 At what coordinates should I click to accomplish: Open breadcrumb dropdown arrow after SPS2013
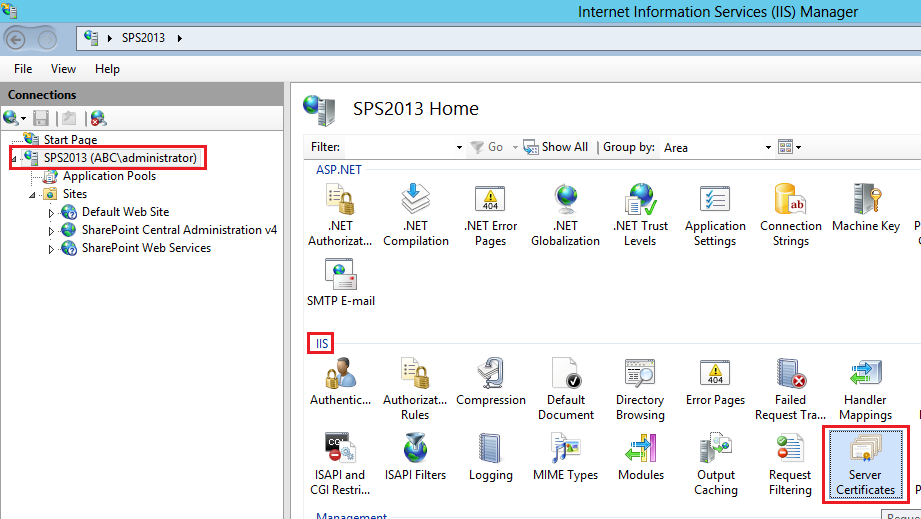pos(180,38)
